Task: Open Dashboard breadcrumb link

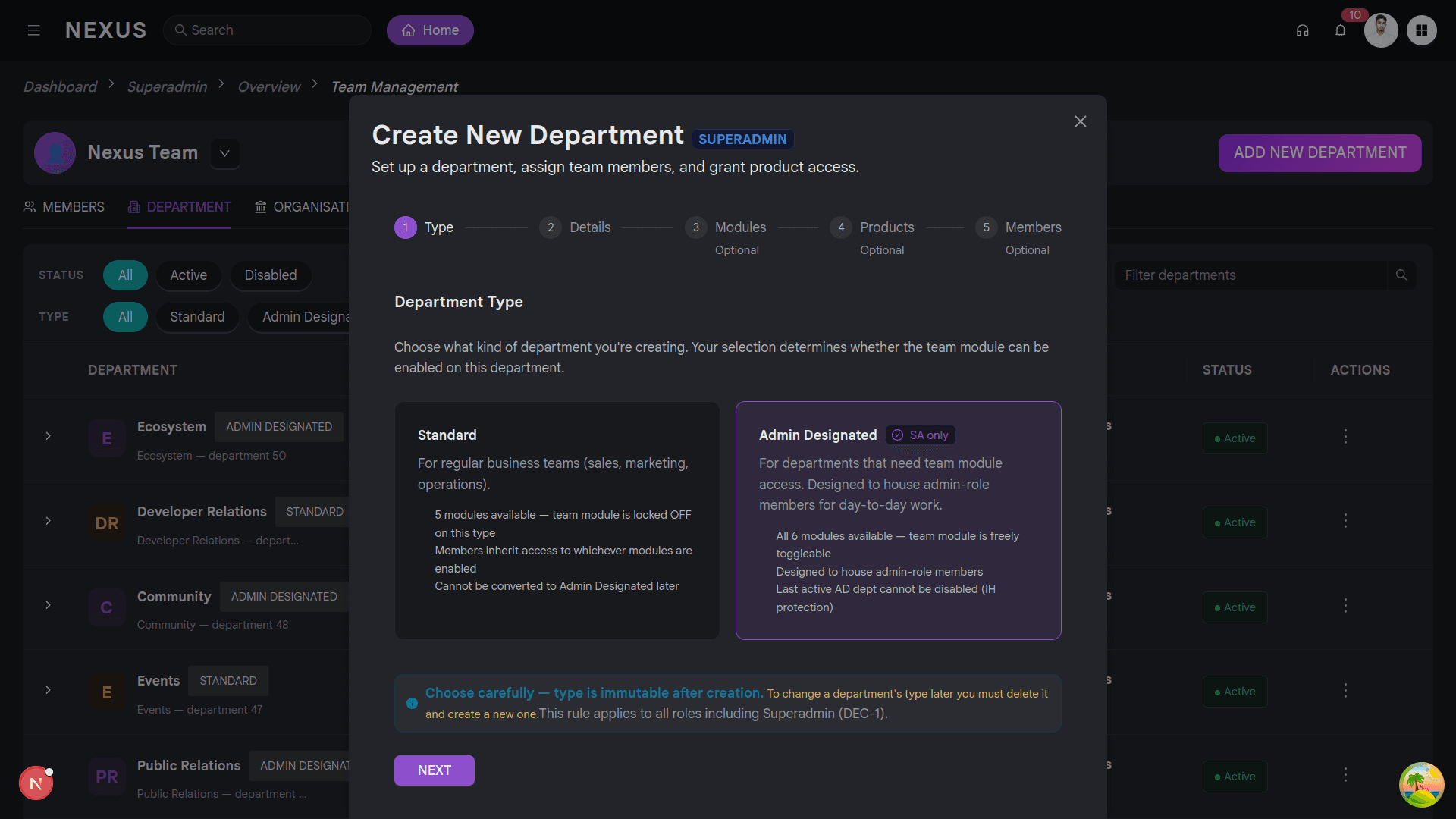Action: coord(60,86)
